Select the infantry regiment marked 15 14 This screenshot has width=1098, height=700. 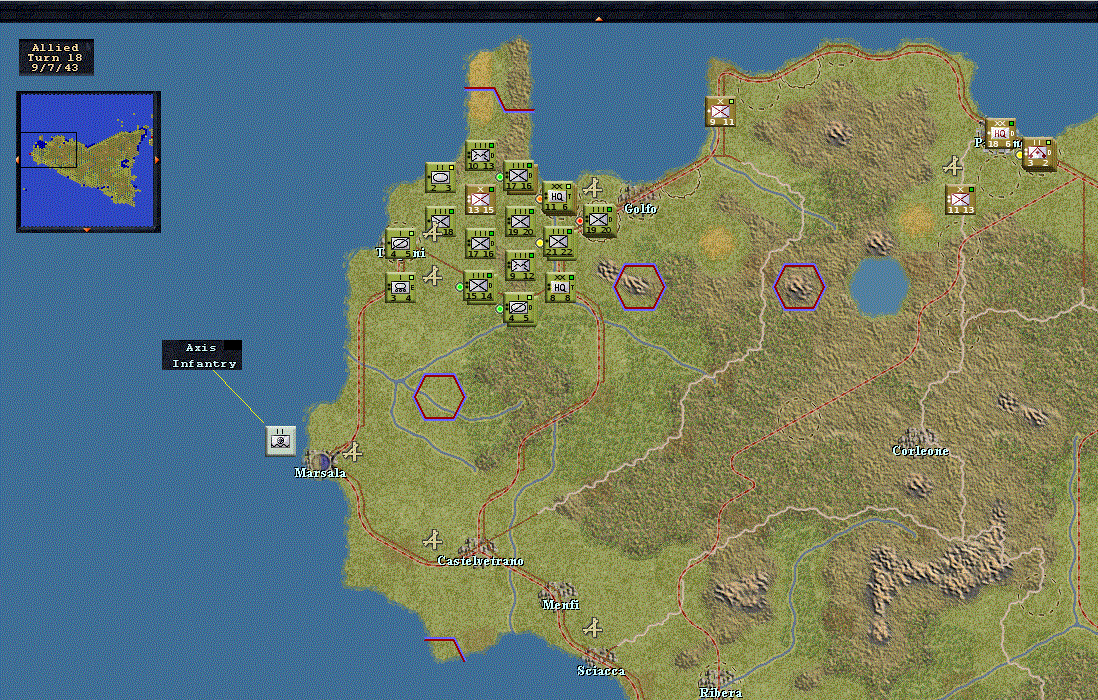pyautogui.click(x=480, y=286)
